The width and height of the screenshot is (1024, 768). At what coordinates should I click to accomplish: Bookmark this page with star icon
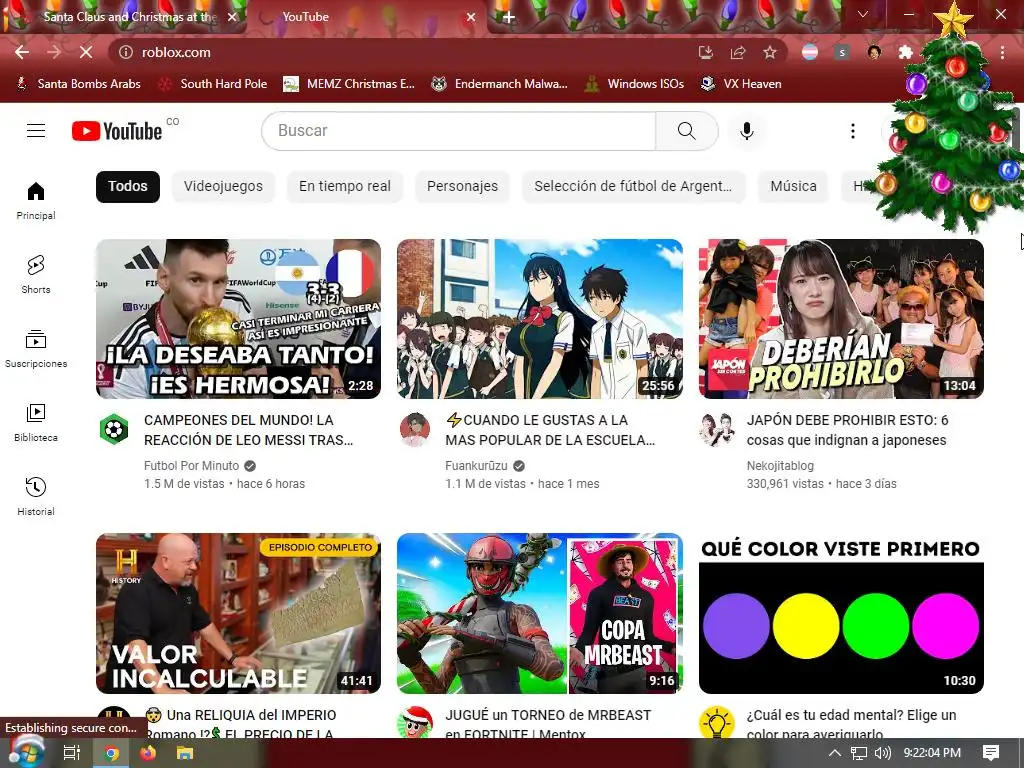pyautogui.click(x=770, y=52)
